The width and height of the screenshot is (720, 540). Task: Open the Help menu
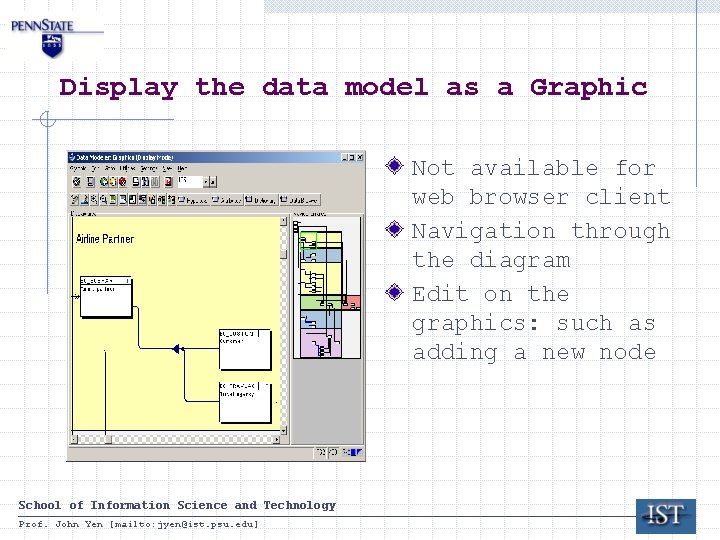(x=183, y=169)
